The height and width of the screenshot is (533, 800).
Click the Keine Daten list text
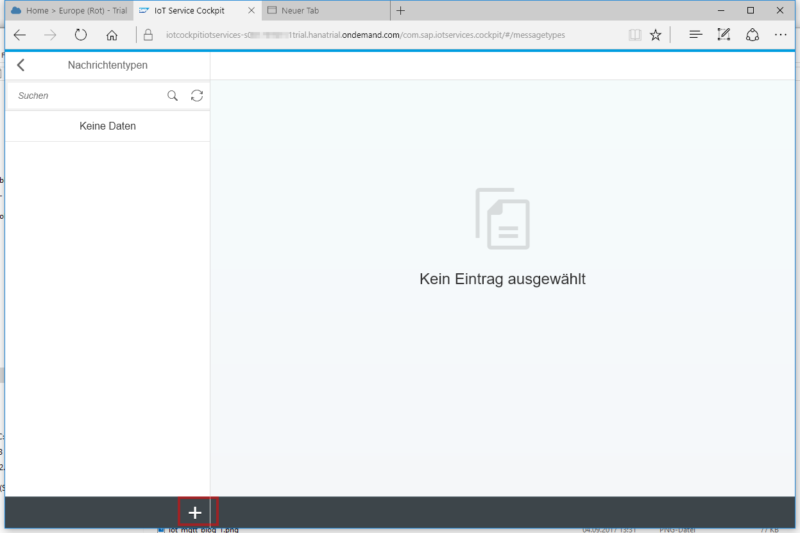(108, 126)
